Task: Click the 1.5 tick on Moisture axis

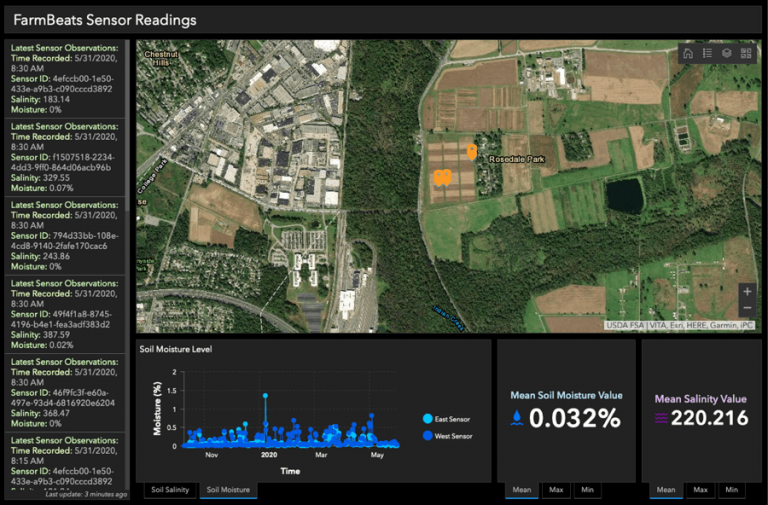Action: [x=171, y=391]
